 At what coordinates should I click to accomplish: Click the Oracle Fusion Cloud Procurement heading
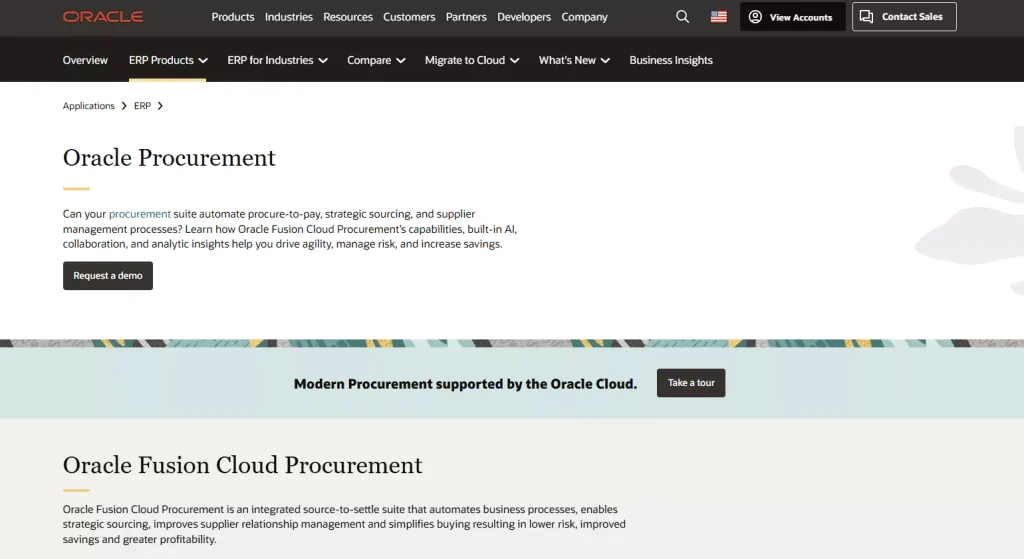[242, 465]
